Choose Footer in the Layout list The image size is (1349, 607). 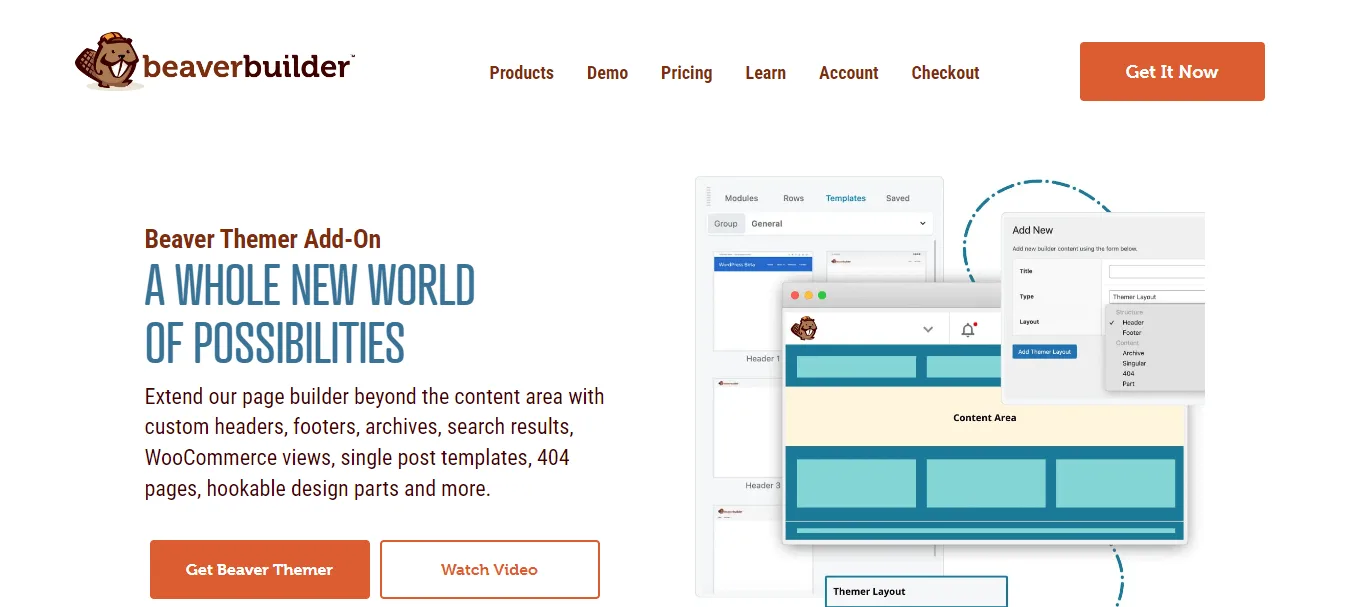(1131, 333)
